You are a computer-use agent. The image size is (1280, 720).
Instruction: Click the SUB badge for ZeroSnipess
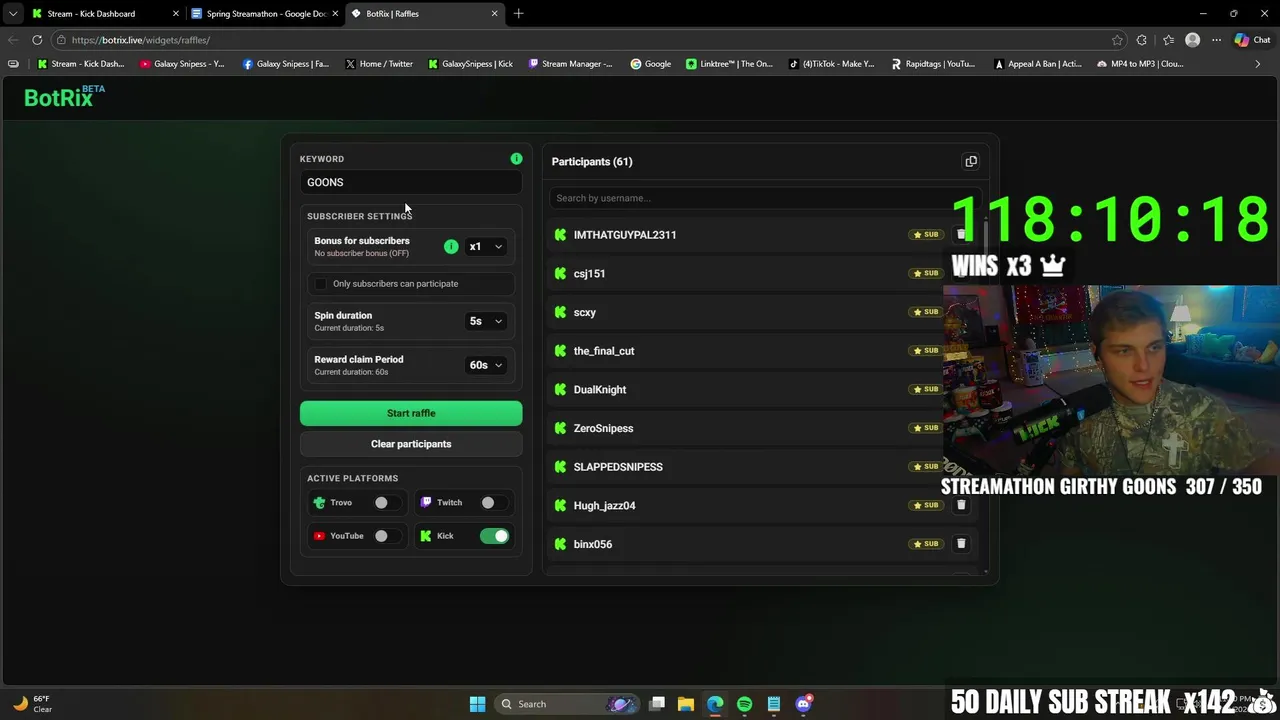(x=925, y=428)
